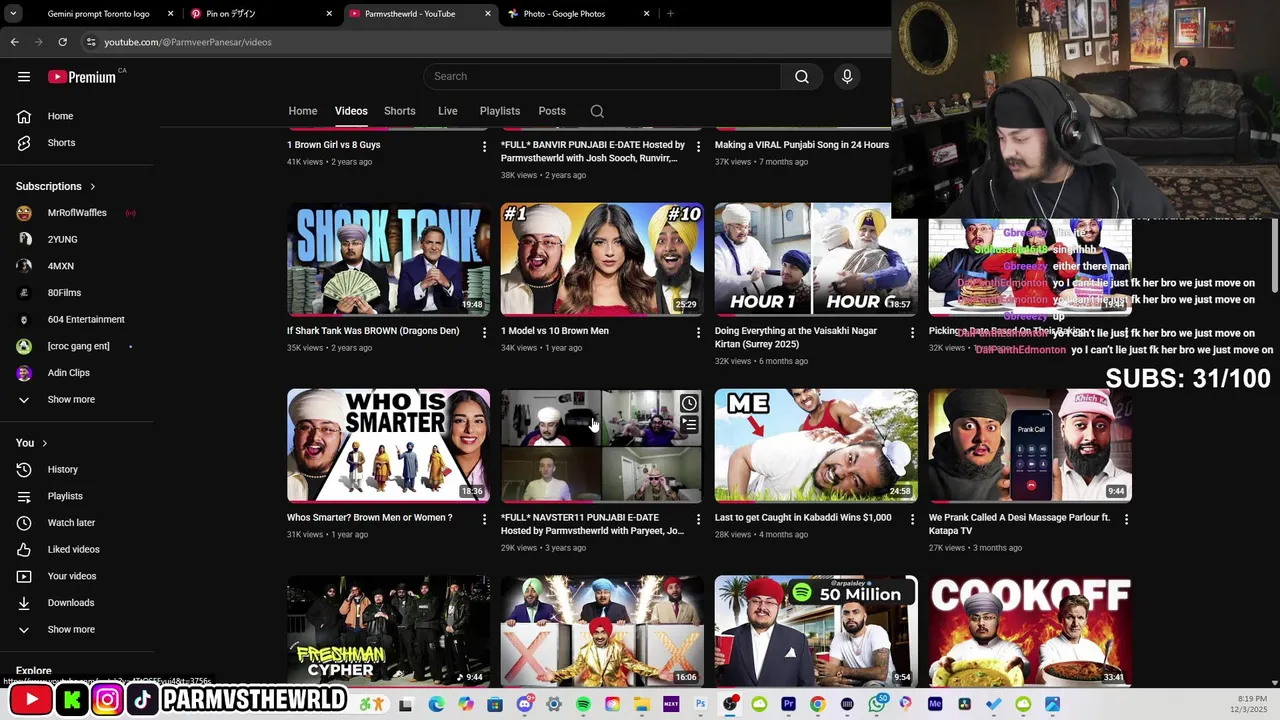Switch to the channel Shorts tab
Viewport: 1280px width, 720px height.
(400, 111)
